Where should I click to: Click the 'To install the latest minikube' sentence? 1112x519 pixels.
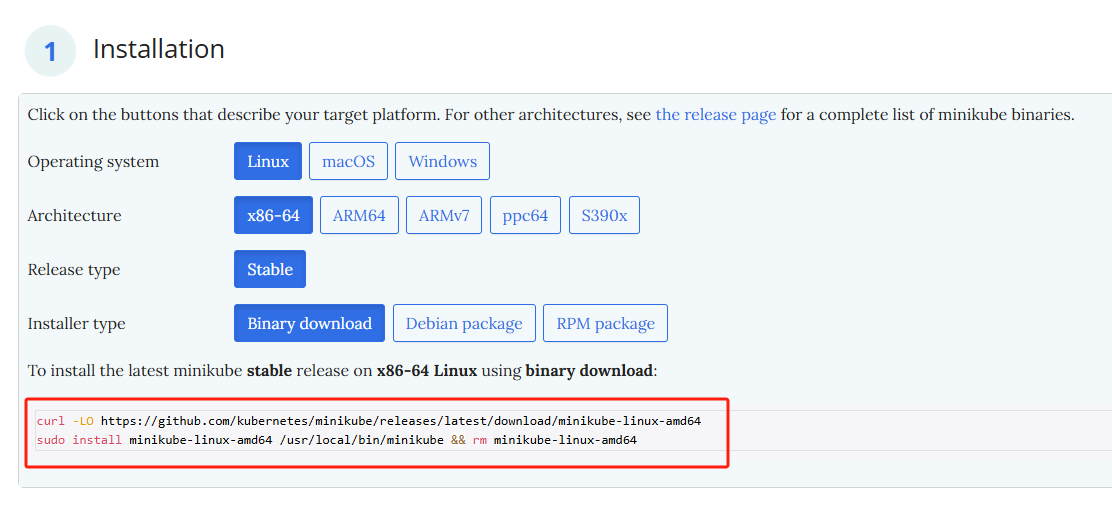(x=343, y=371)
